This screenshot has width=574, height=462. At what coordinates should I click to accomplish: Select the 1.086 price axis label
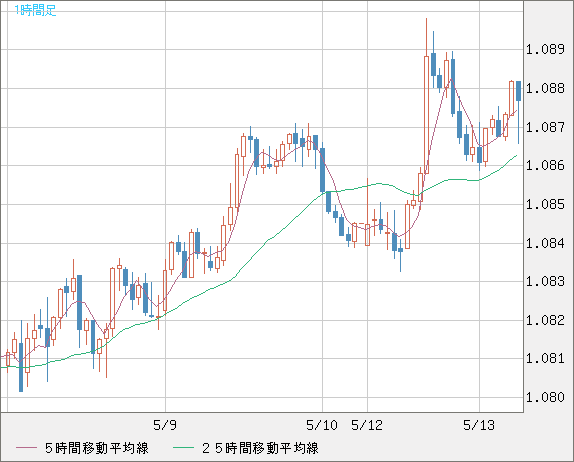click(x=545, y=165)
